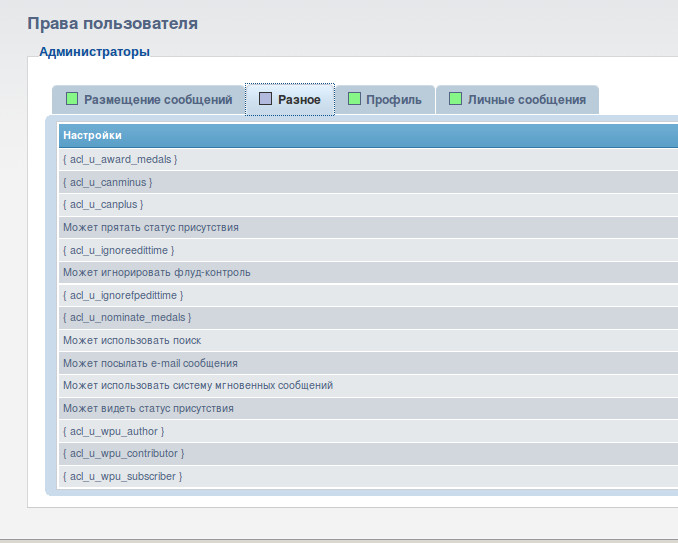
Task: Switch to the Профиль tab
Action: click(394, 100)
